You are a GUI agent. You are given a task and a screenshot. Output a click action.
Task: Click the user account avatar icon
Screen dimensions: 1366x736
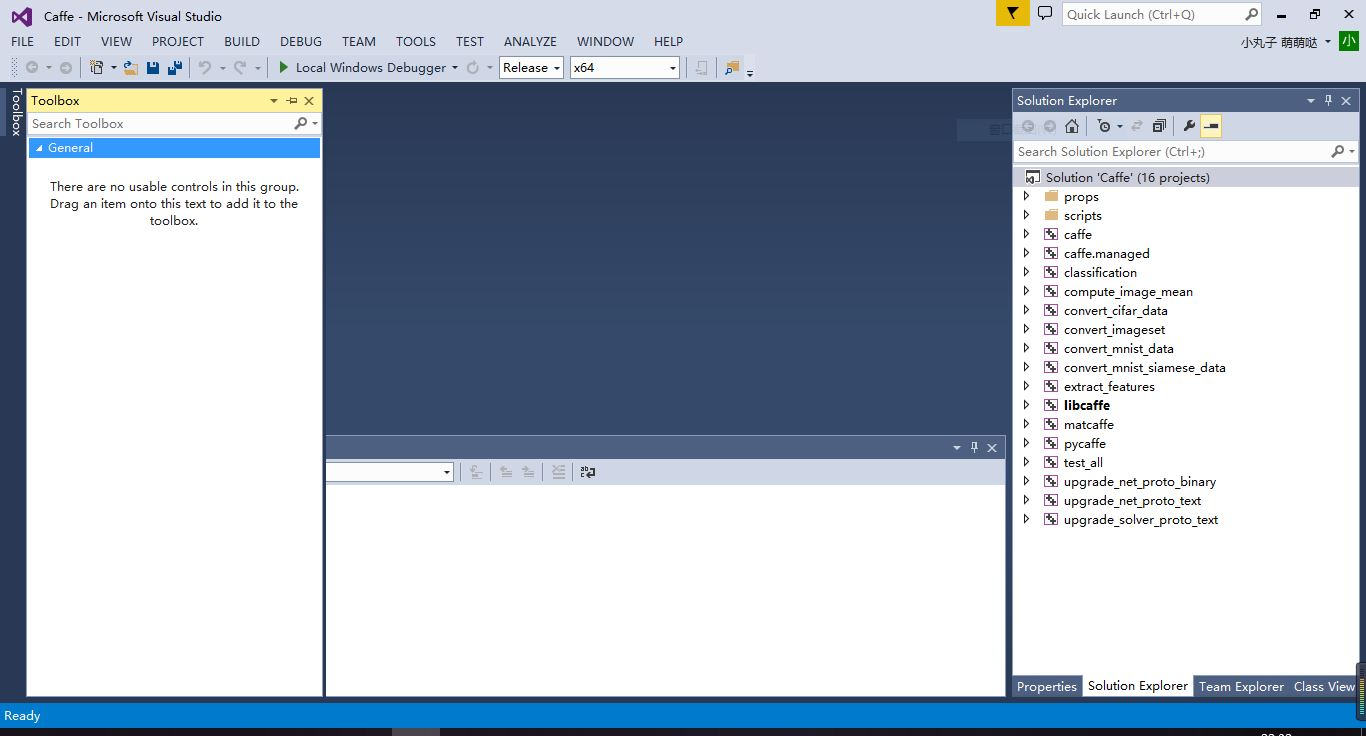pyautogui.click(x=1349, y=41)
